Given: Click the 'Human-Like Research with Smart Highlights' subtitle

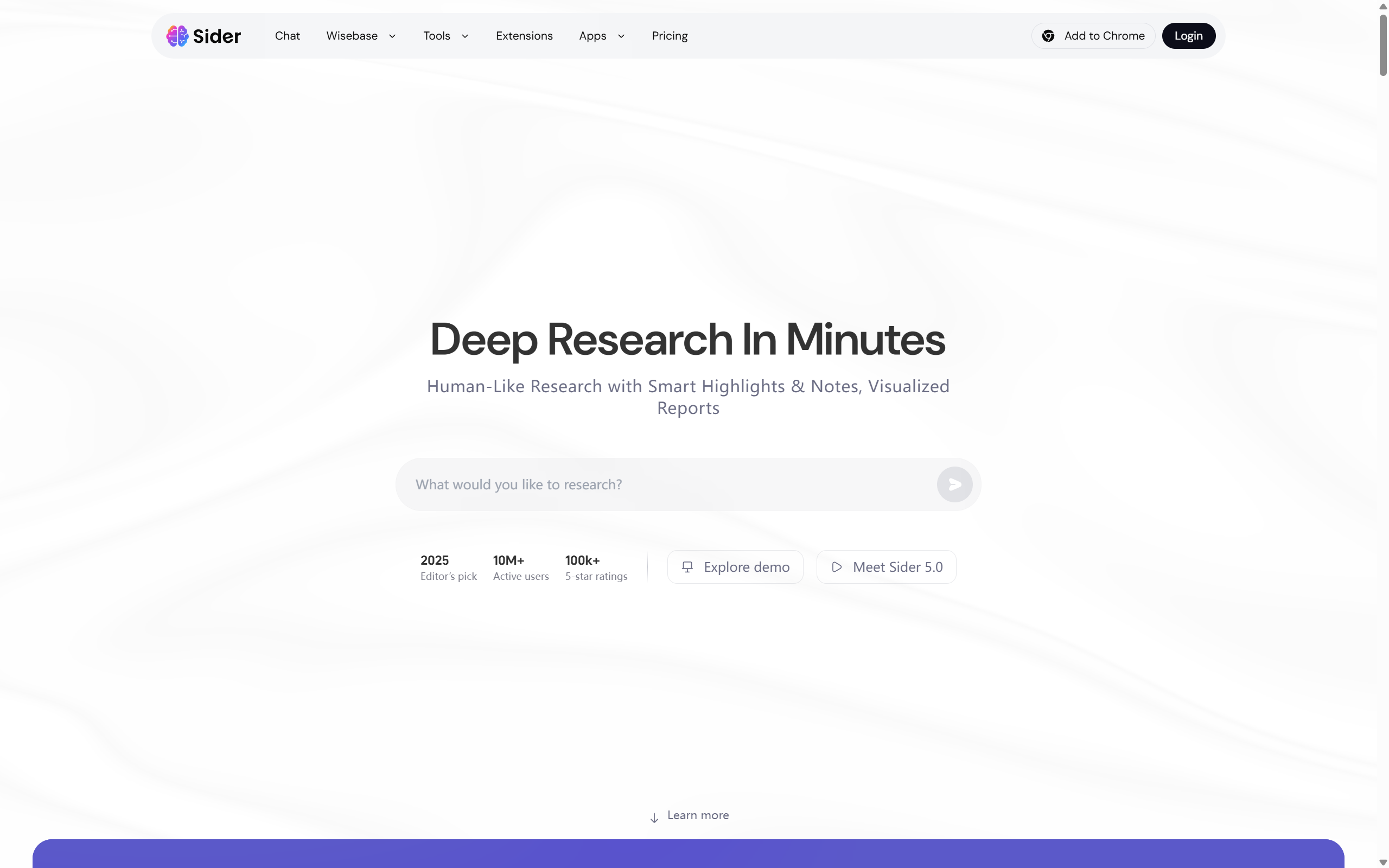Looking at the screenshot, I should pyautogui.click(x=688, y=397).
